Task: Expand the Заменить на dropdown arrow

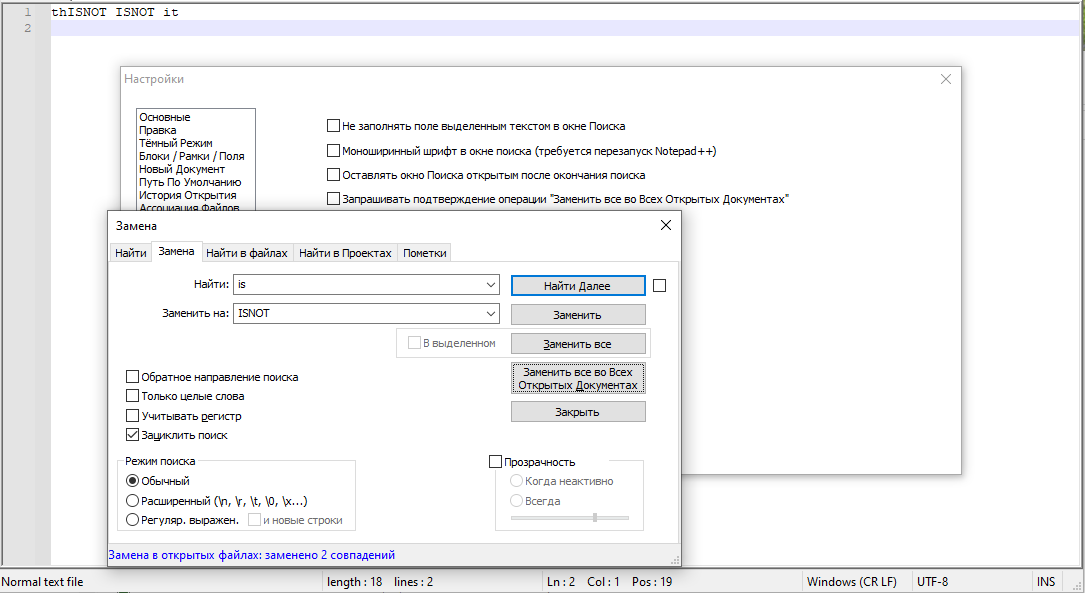Action: pyautogui.click(x=490, y=313)
